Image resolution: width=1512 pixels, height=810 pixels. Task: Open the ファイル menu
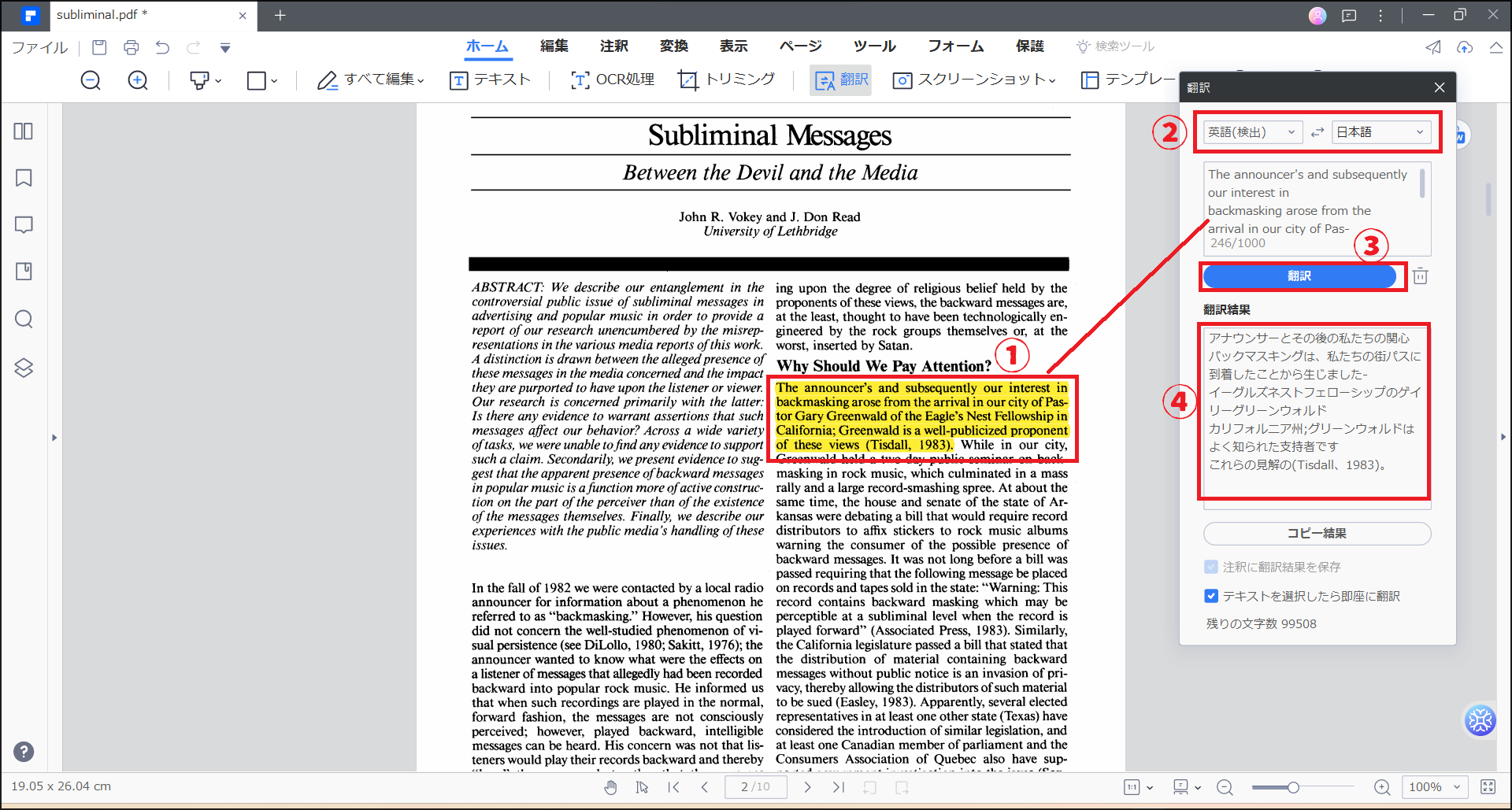(x=39, y=47)
